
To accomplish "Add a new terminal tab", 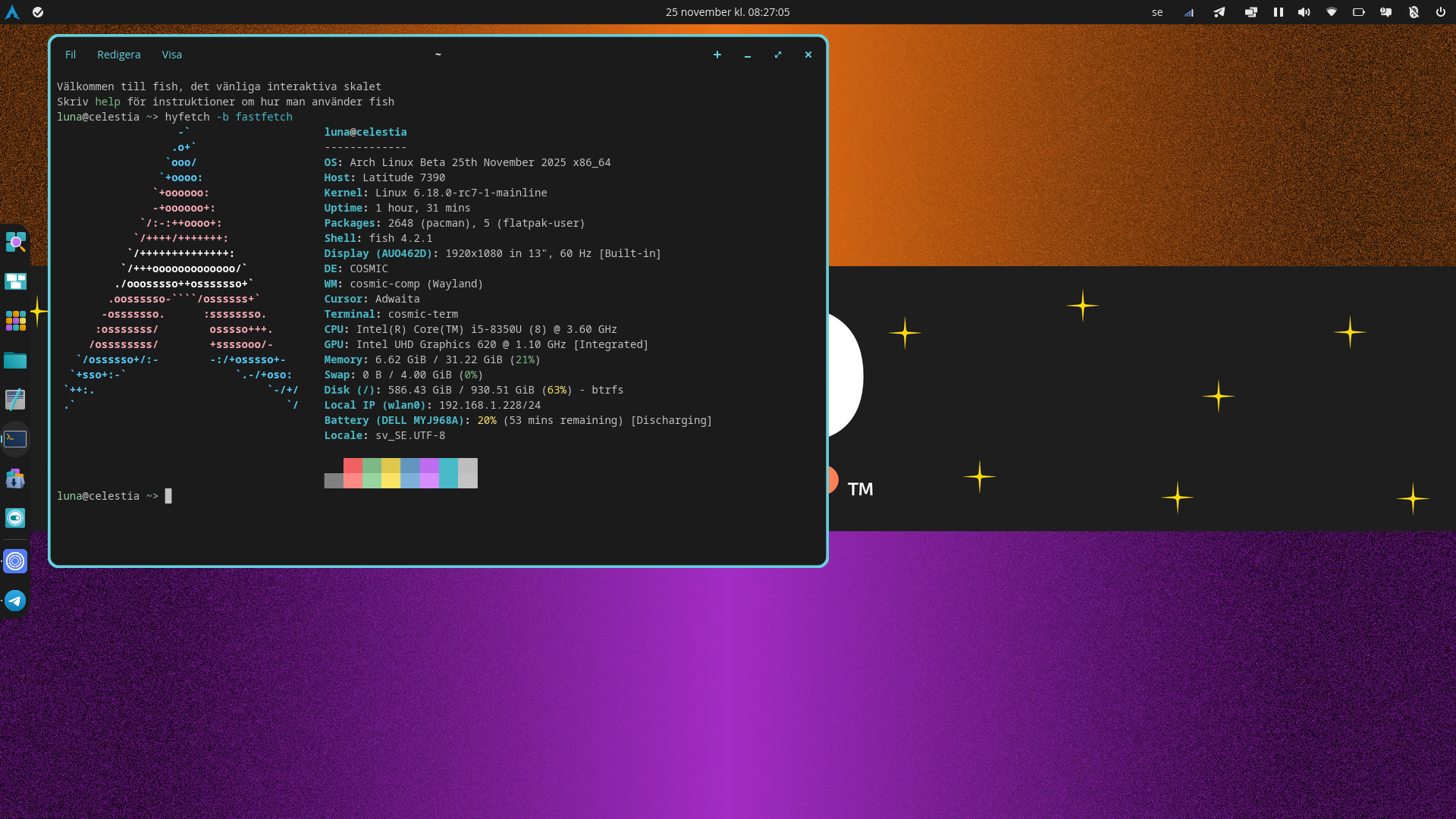I will click(717, 55).
